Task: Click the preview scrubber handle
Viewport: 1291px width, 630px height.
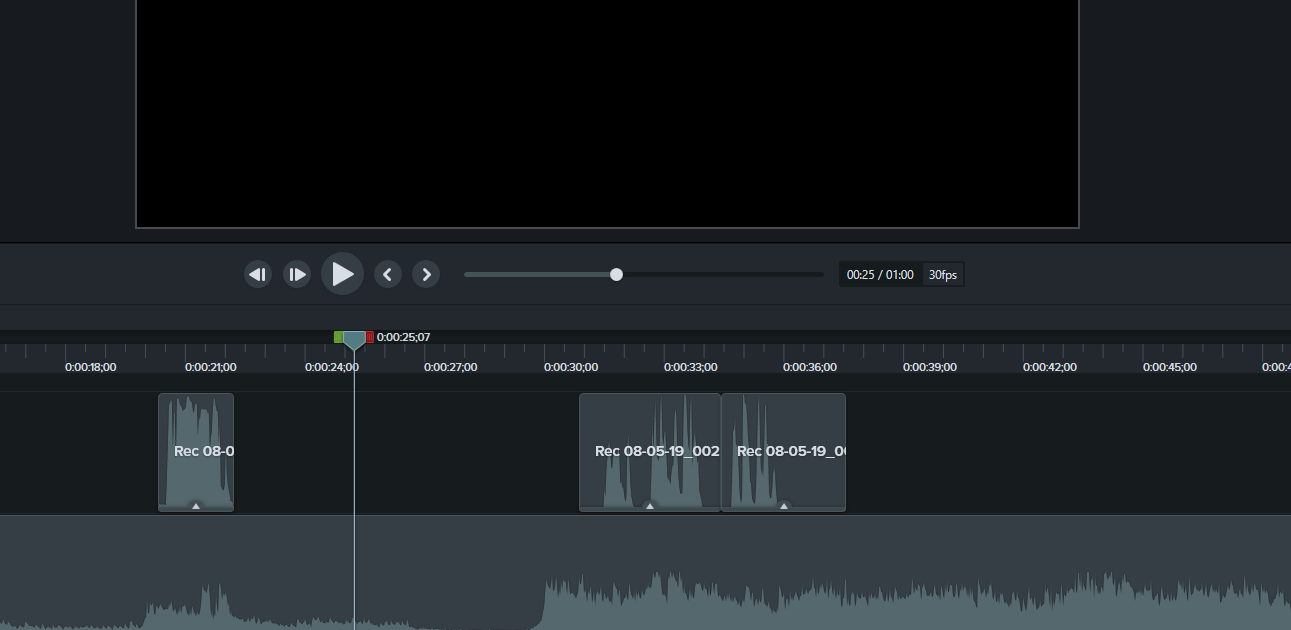Action: click(x=616, y=274)
